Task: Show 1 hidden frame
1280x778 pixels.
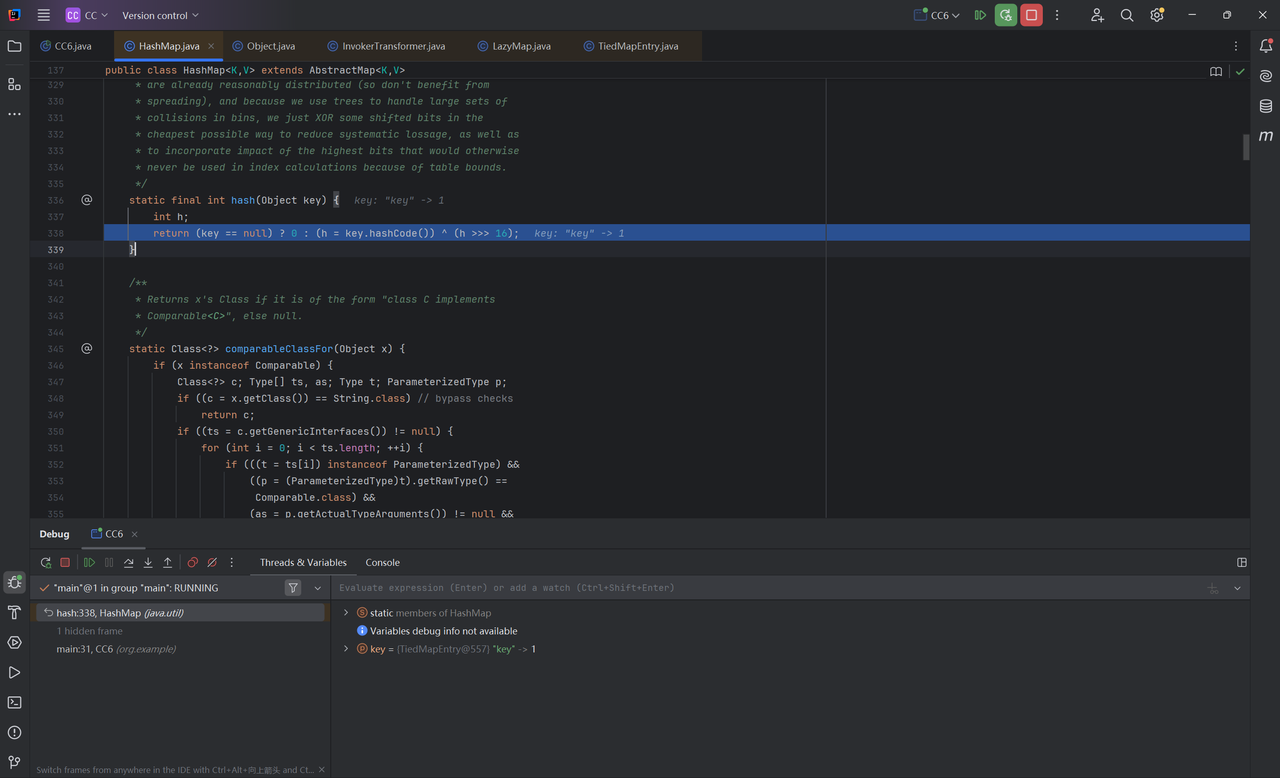Action: click(x=90, y=631)
